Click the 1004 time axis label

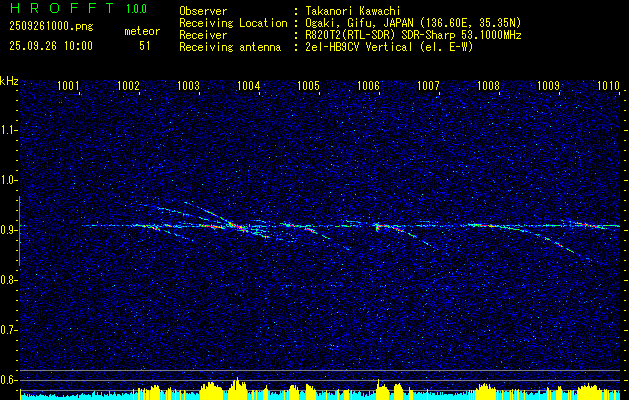point(248,85)
